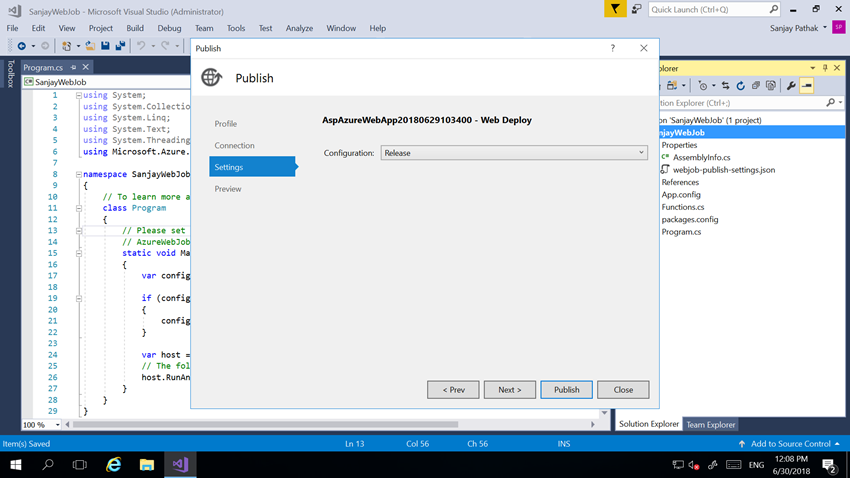Open the Solution Explorer window options dropdown
The image size is (850, 478).
click(x=813, y=68)
